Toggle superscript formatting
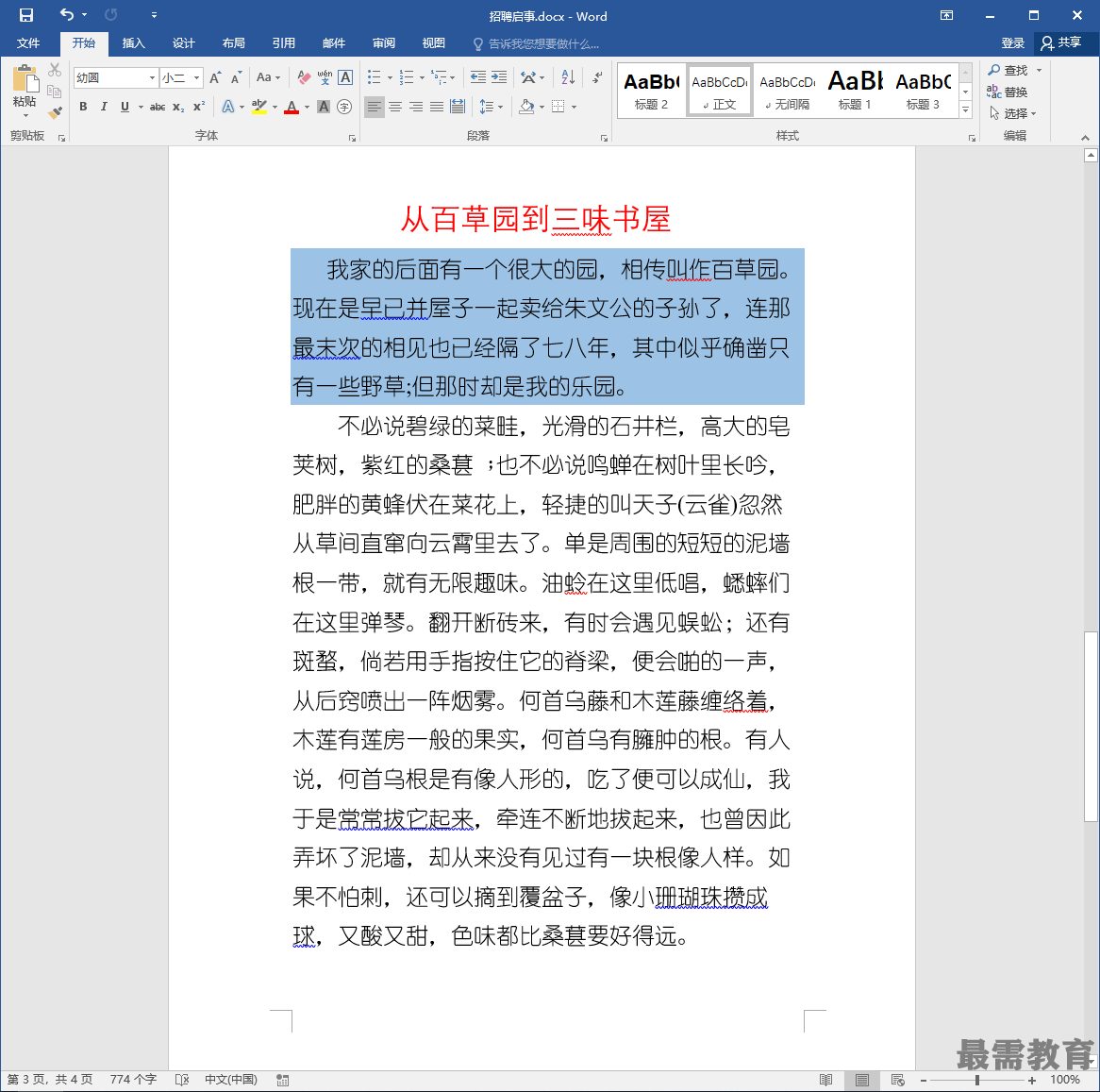This screenshot has width=1100, height=1092. point(199,107)
